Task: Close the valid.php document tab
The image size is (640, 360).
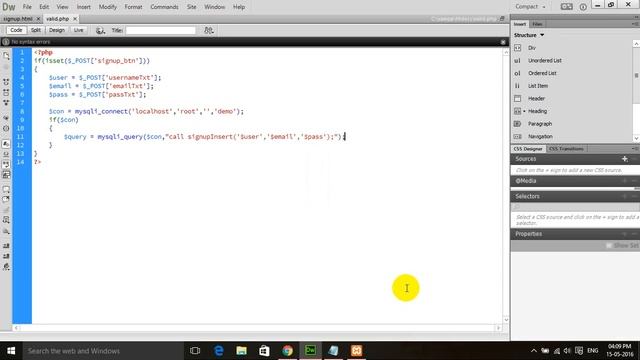Action: [x=75, y=19]
